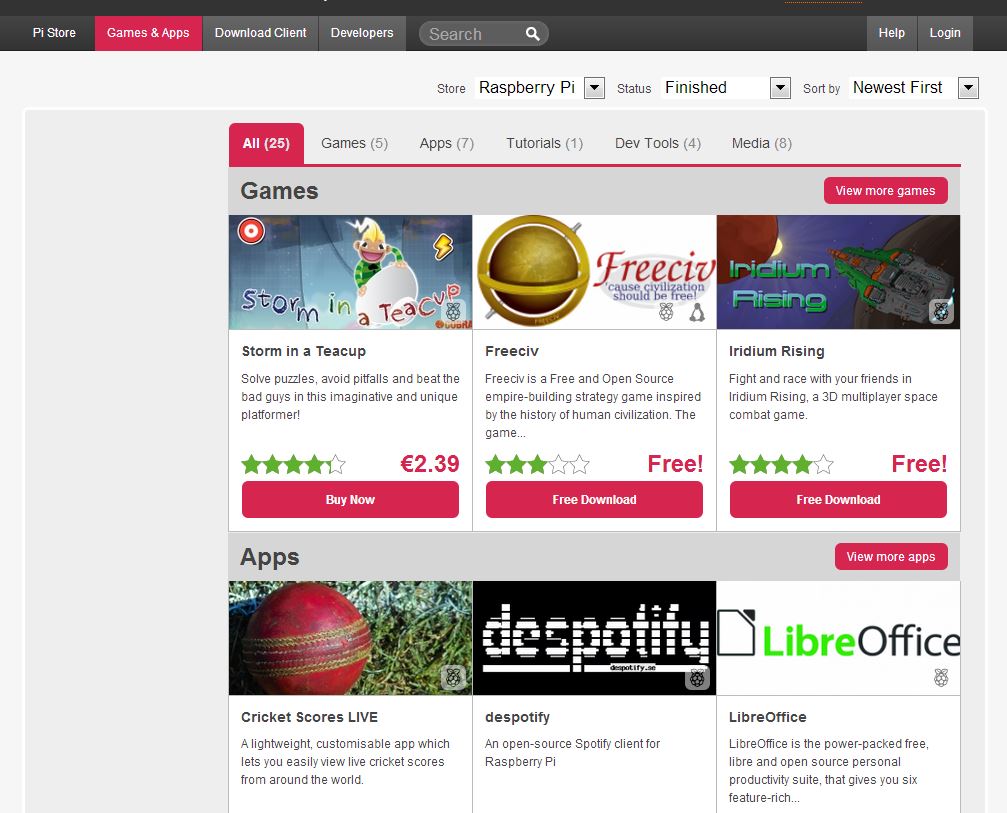
Task: Click the despotify description text
Action: (x=573, y=753)
